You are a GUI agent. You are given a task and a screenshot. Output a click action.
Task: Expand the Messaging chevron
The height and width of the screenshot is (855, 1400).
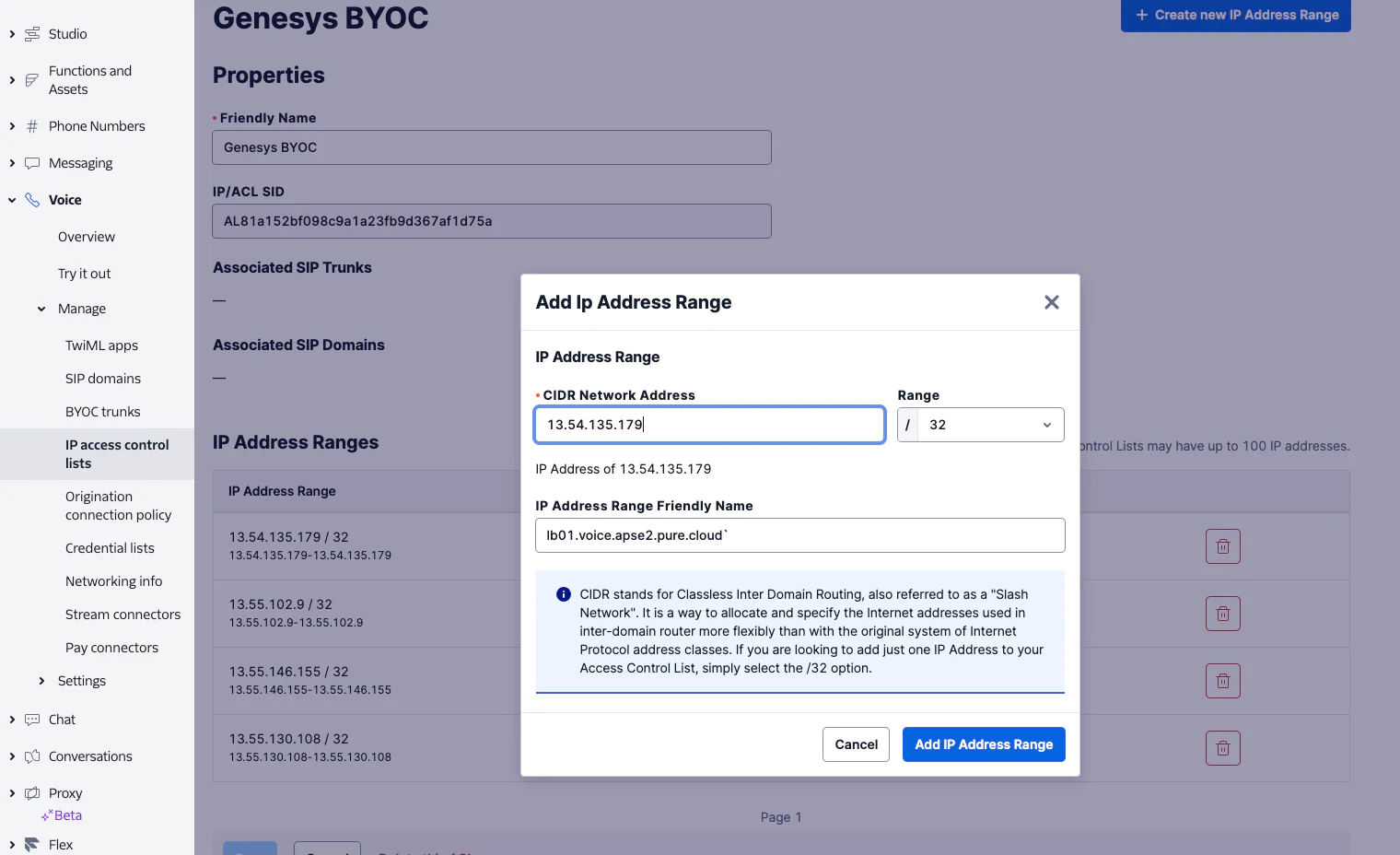pos(12,163)
